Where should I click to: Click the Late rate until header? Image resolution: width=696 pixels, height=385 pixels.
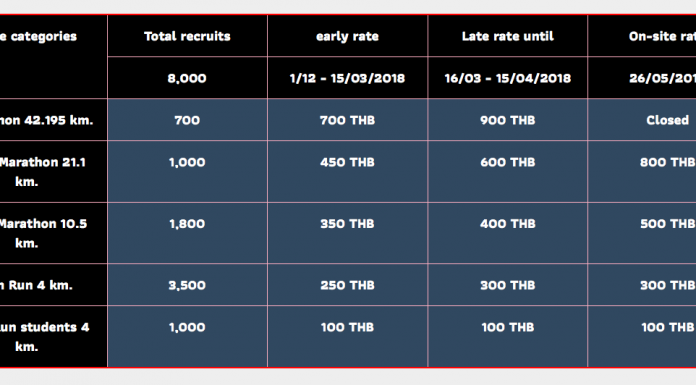pyautogui.click(x=508, y=36)
